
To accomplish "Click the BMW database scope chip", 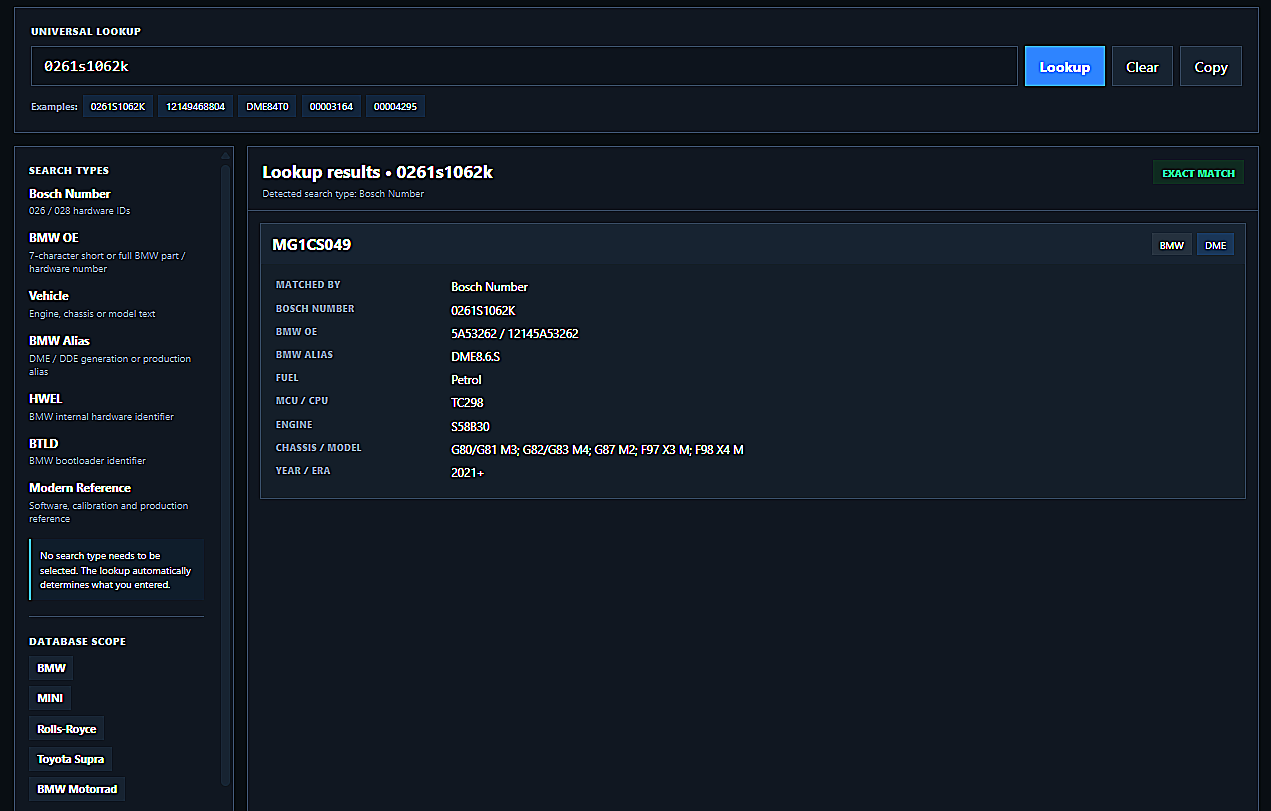I will point(51,668).
